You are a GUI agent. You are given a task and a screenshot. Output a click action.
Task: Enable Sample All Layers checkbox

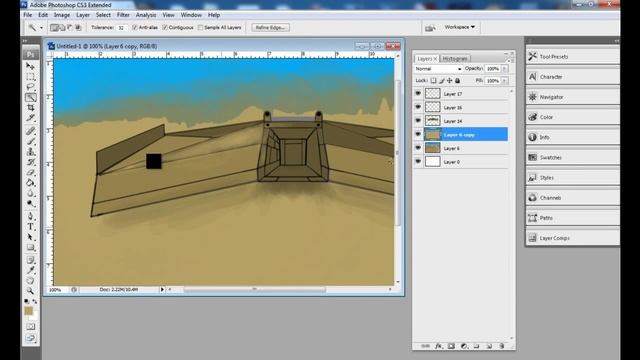point(200,27)
